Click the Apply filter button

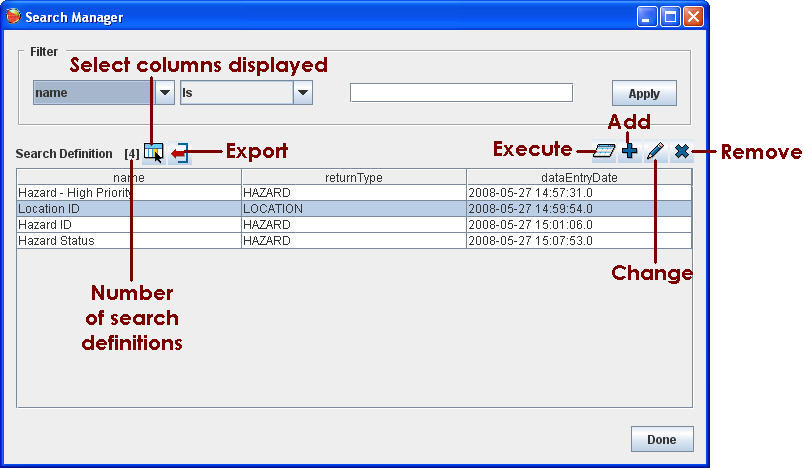(x=644, y=94)
